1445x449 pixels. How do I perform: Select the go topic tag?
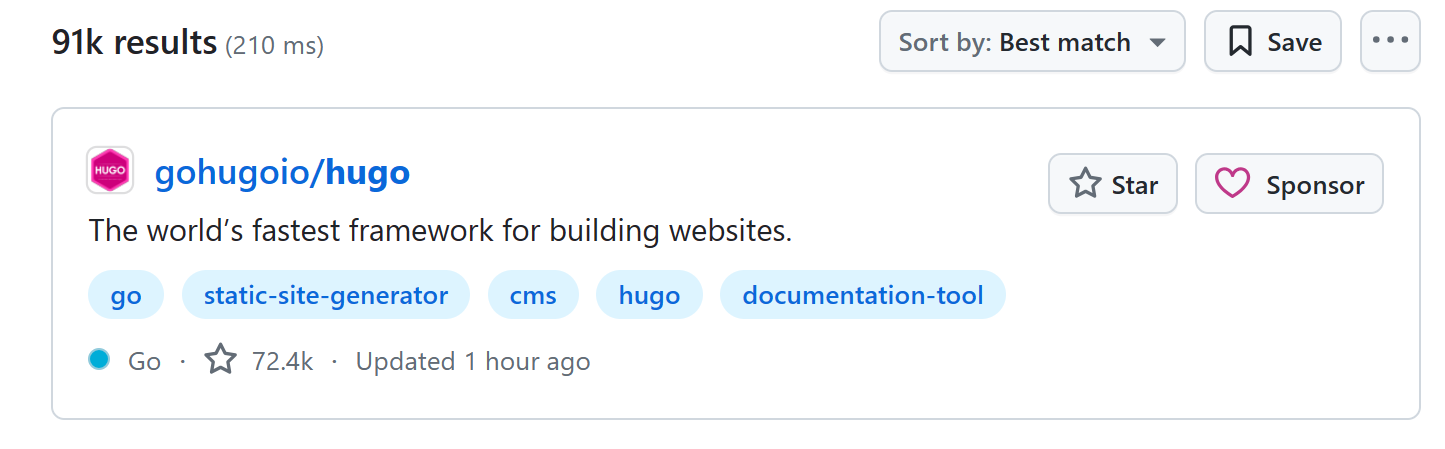coord(126,295)
